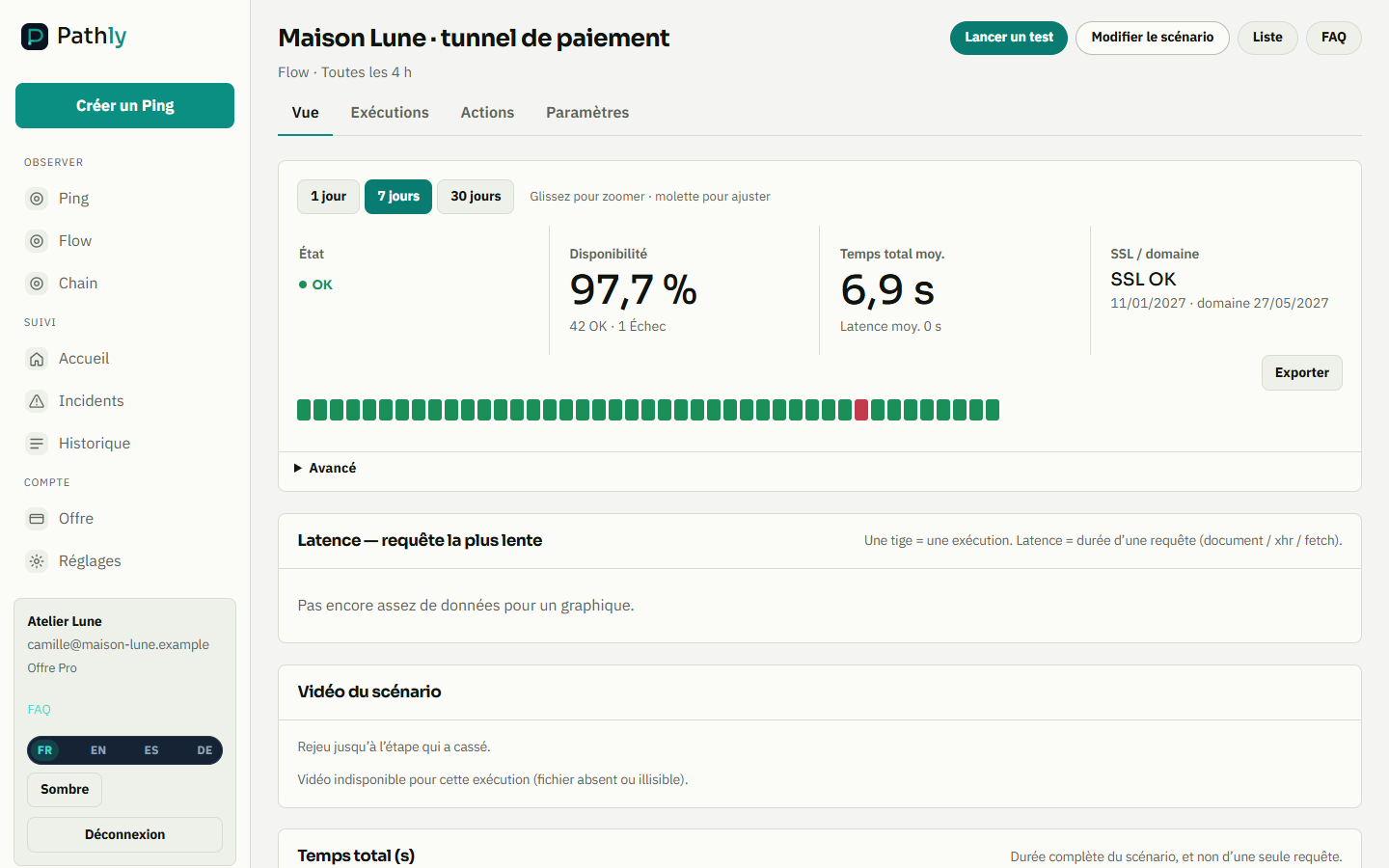Screen dimensions: 1389x868
Task: Click Modifier le scénario
Action: point(1153,38)
